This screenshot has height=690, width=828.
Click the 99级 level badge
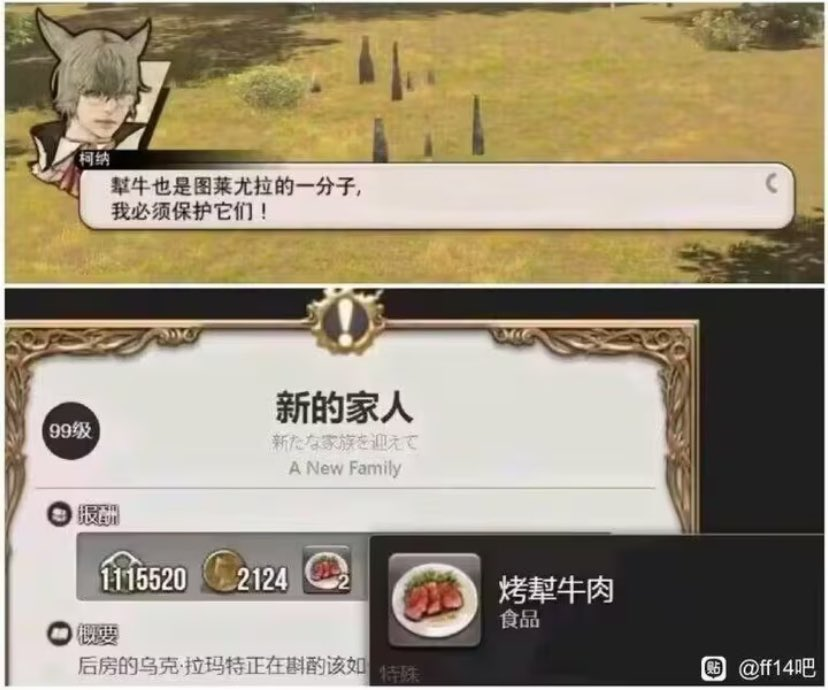click(x=71, y=431)
